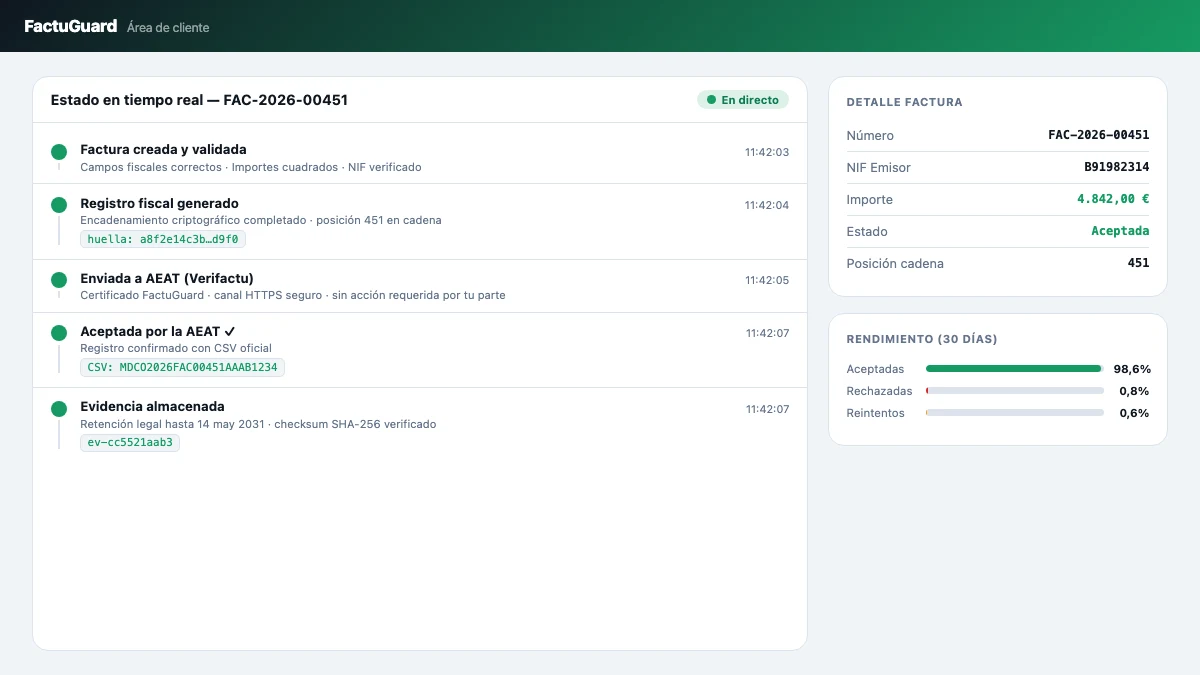Click the evidence ID chip ev-cc5521aab3

(x=130, y=442)
